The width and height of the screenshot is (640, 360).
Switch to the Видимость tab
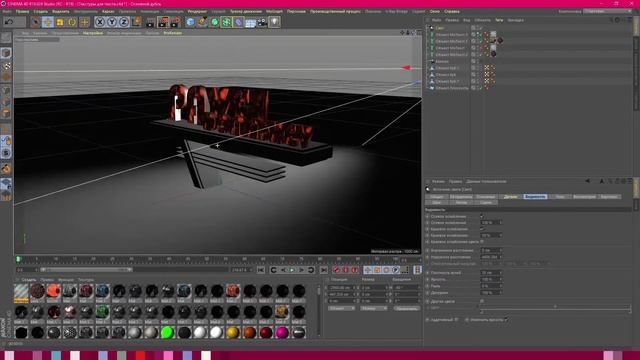[535, 197]
